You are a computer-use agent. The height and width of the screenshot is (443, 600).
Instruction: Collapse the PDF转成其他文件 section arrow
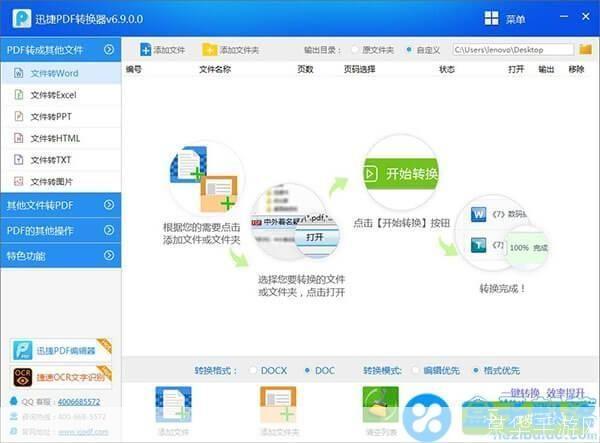(x=109, y=49)
